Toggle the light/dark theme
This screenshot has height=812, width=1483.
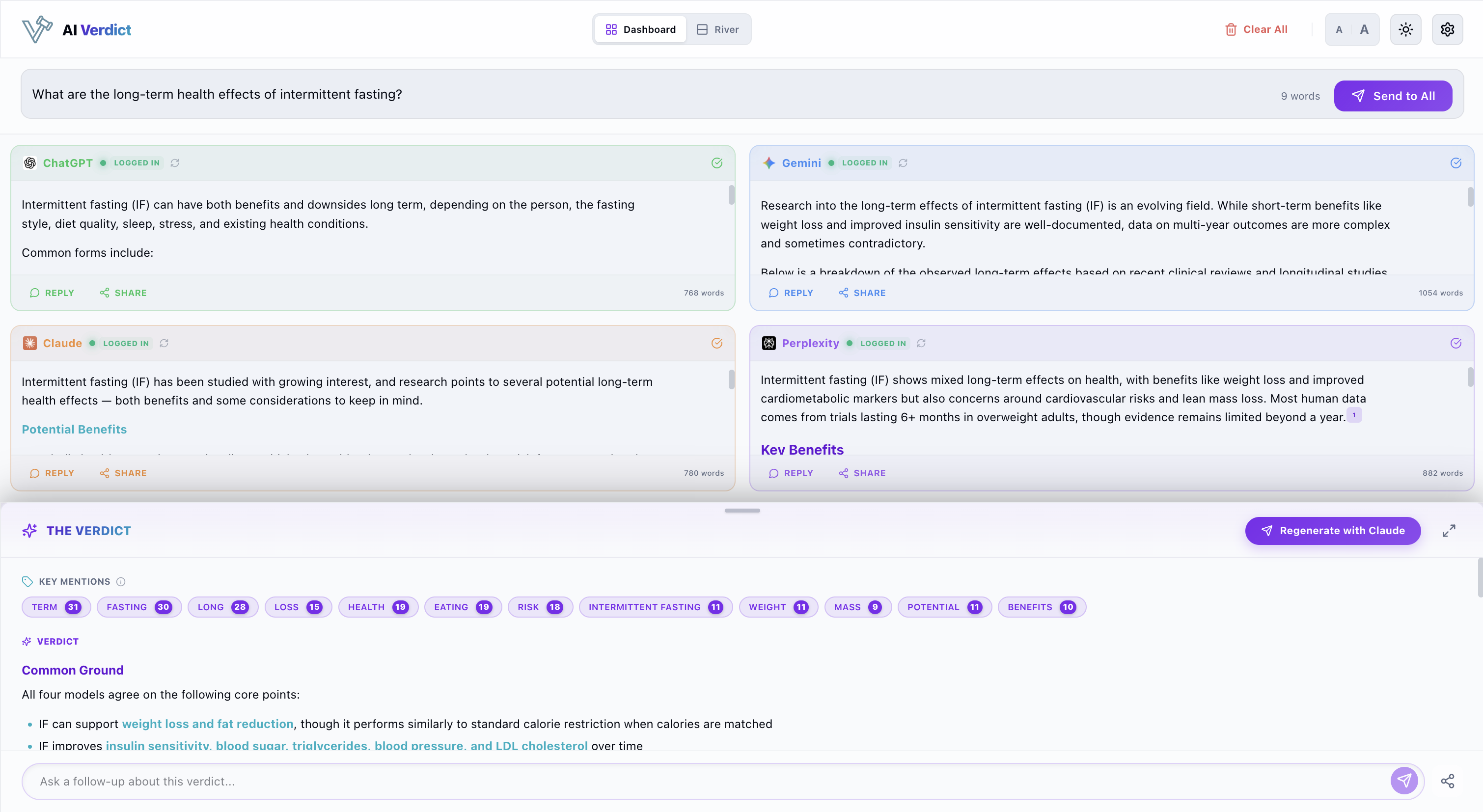(x=1405, y=29)
